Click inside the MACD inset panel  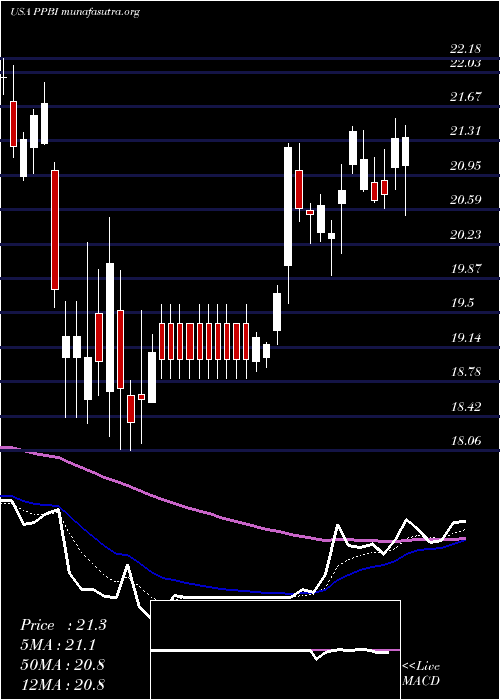click(x=275, y=650)
